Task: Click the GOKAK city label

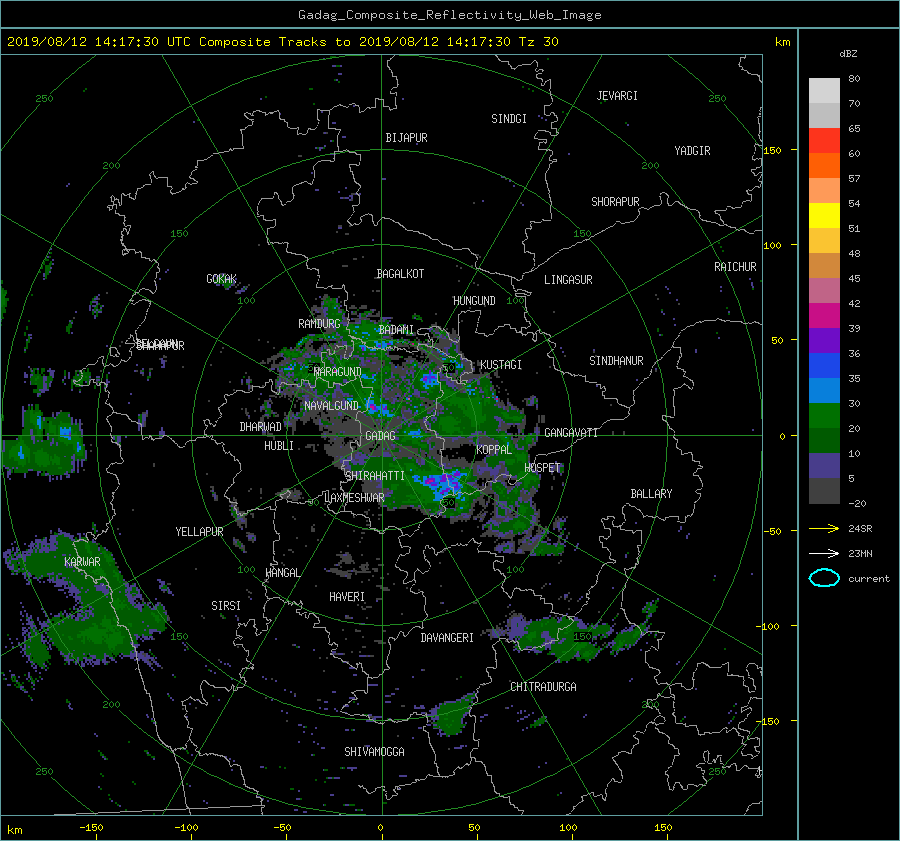Action: point(222,279)
